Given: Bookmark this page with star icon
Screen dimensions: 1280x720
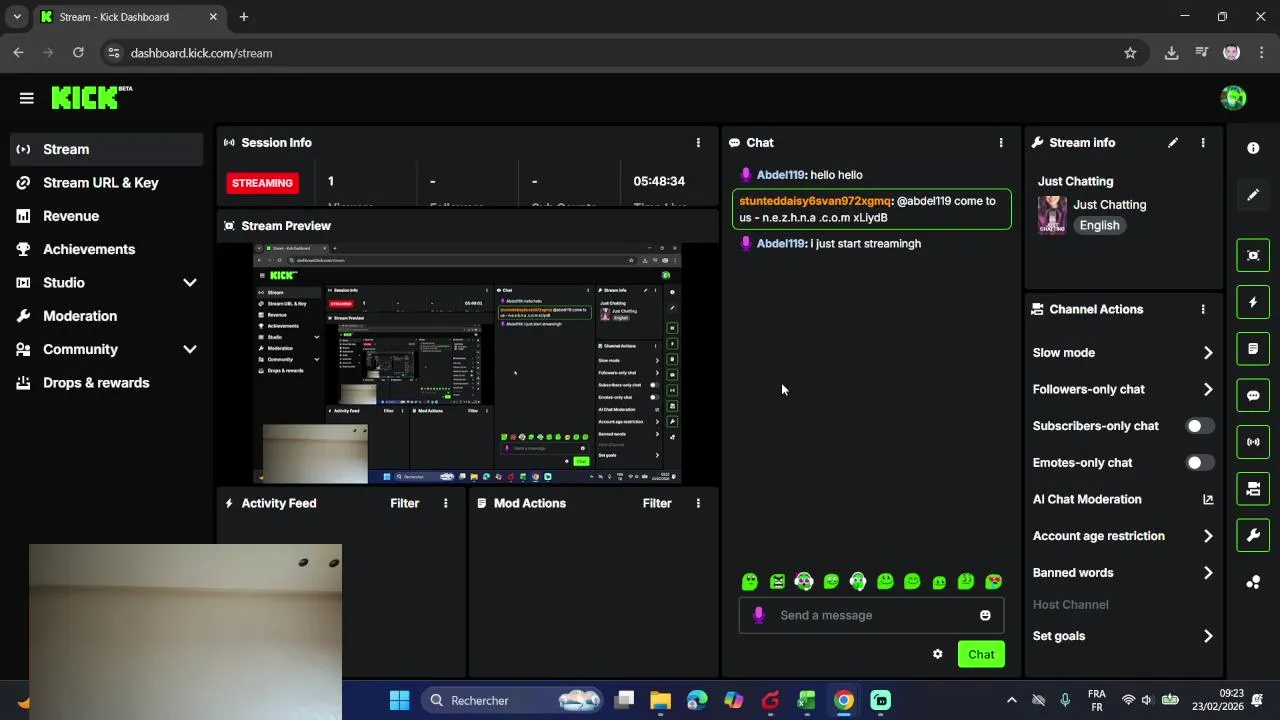Looking at the screenshot, I should (1130, 53).
